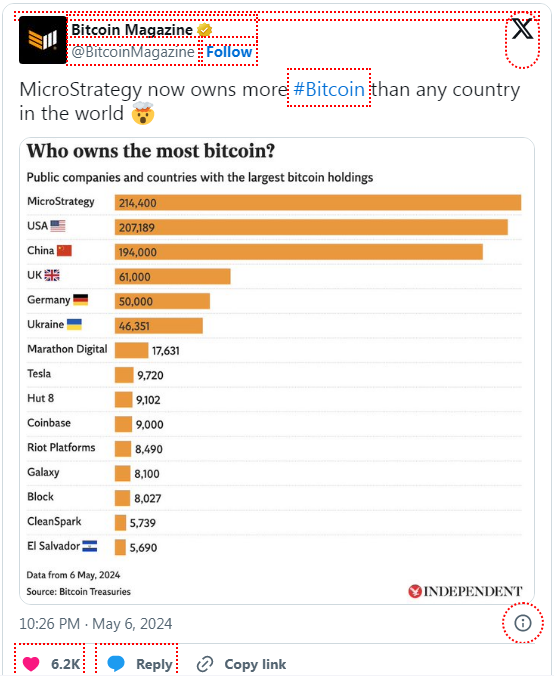Click the MicroStrategy 214,400 orange bar
The width and height of the screenshot is (554, 676).
click(x=318, y=203)
